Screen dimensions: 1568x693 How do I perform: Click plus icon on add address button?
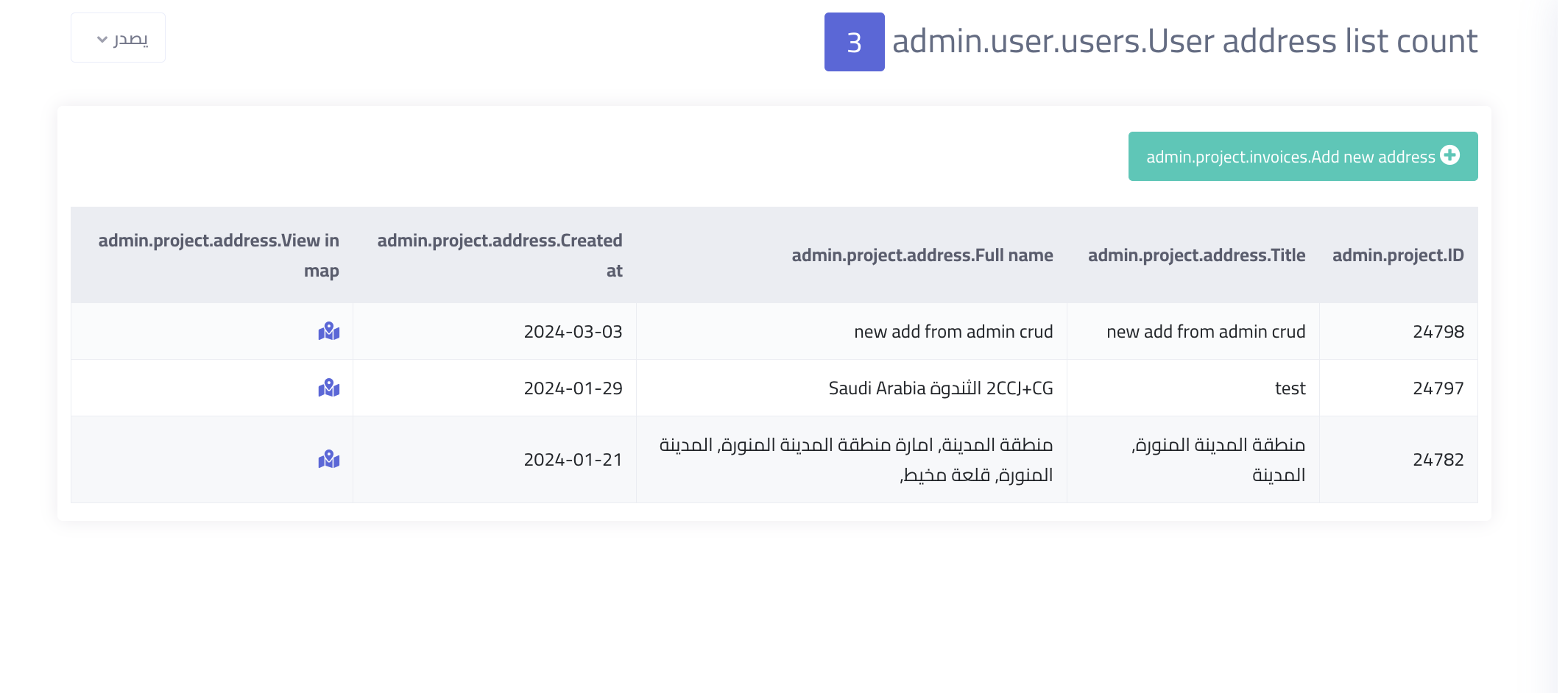(1450, 155)
